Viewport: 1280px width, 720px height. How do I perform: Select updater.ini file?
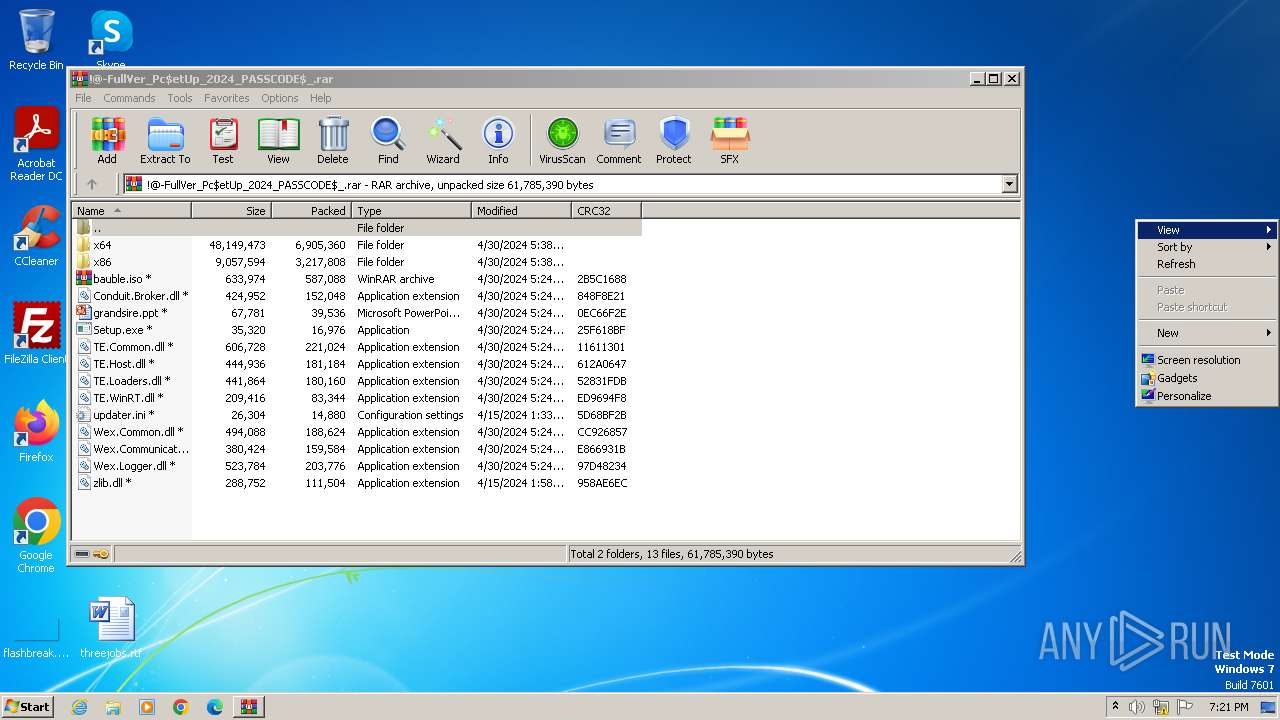click(x=357, y=415)
